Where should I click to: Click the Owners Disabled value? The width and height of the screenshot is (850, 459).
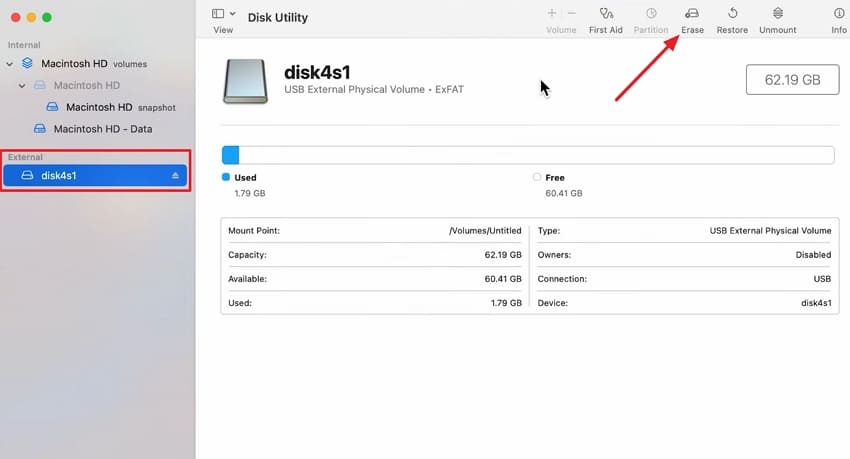click(813, 255)
